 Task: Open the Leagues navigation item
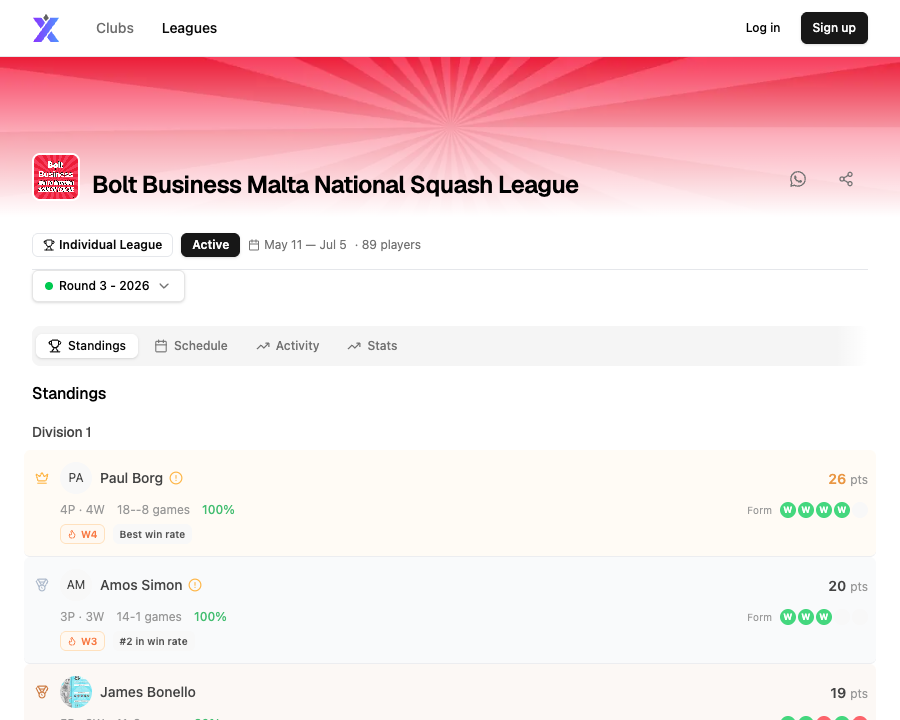tap(189, 28)
